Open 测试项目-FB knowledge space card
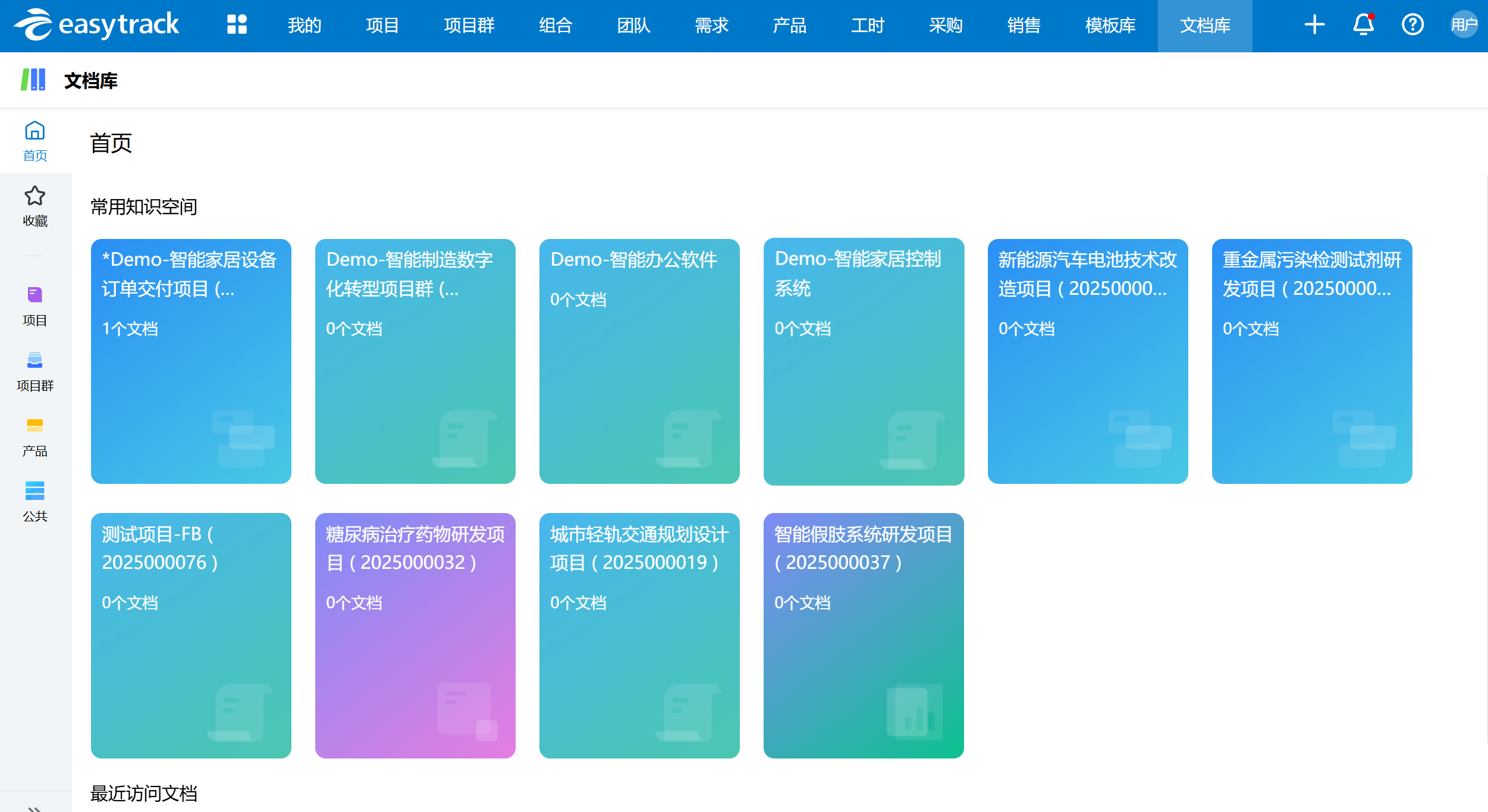The width and height of the screenshot is (1488, 812). coord(191,635)
